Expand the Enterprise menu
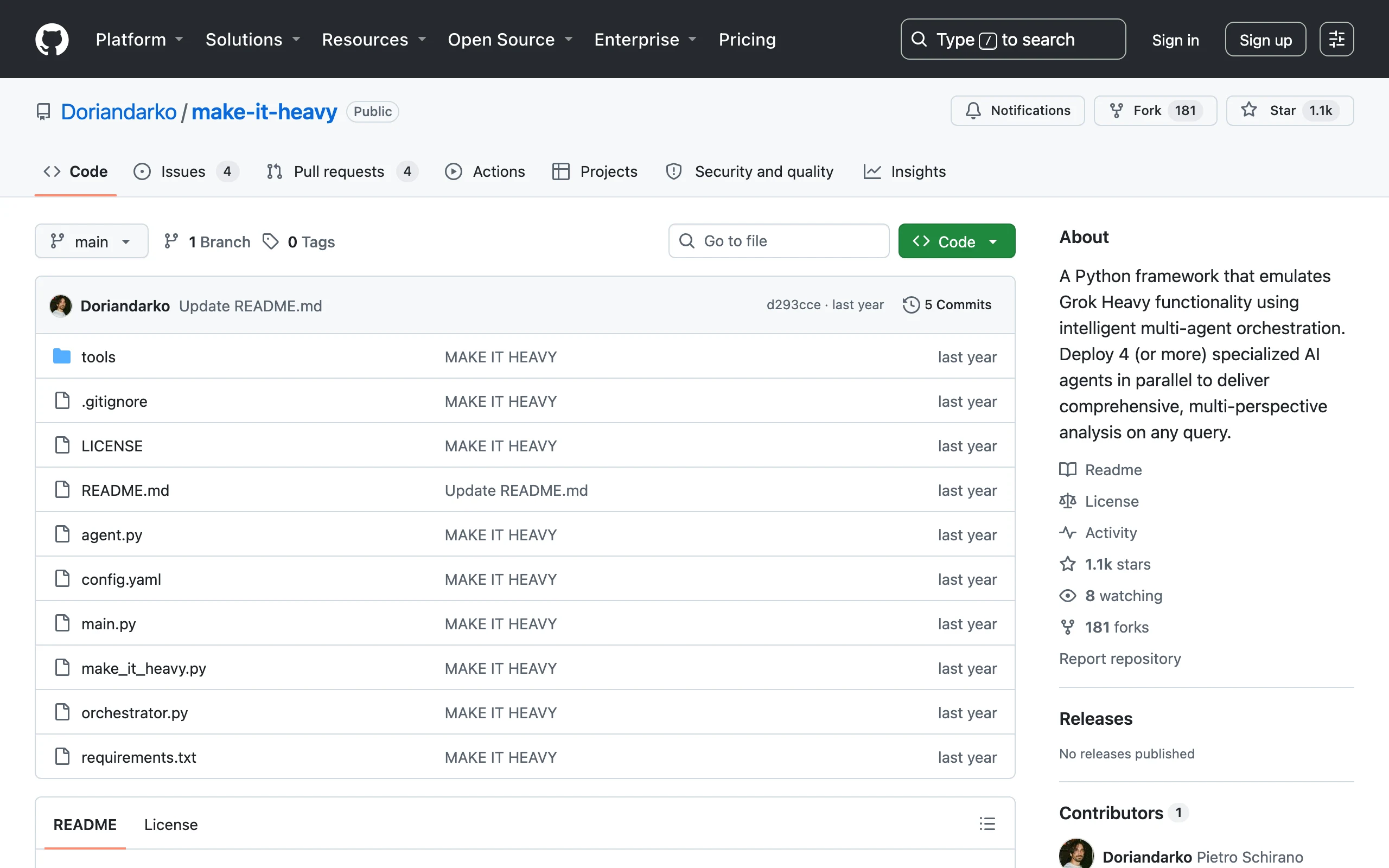The image size is (1389, 868). 646,39
